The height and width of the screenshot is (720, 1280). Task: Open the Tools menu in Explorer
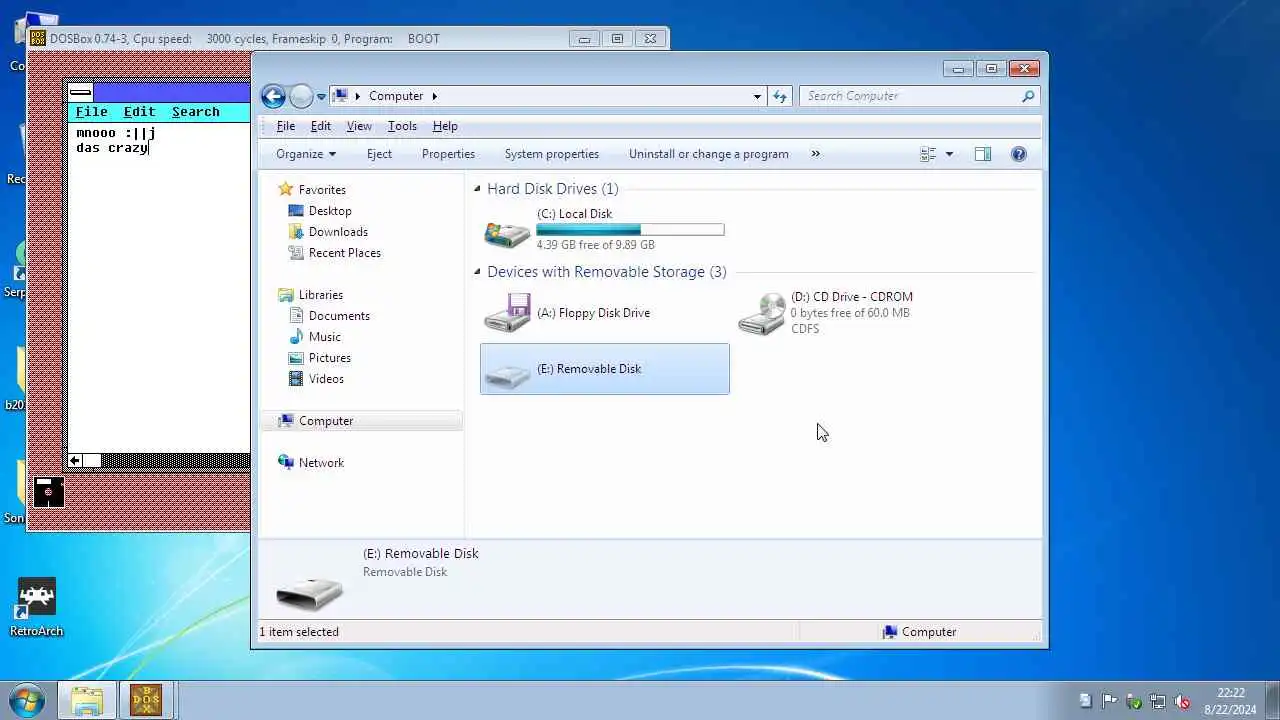click(x=402, y=126)
